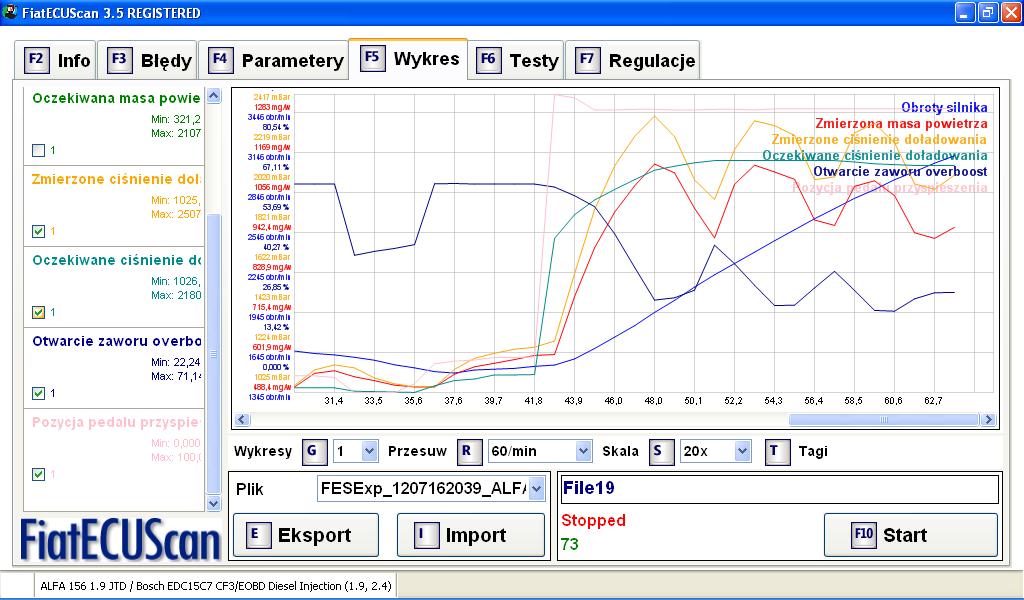
Task: Click the 48,0 time axis label
Action: pyautogui.click(x=653, y=400)
